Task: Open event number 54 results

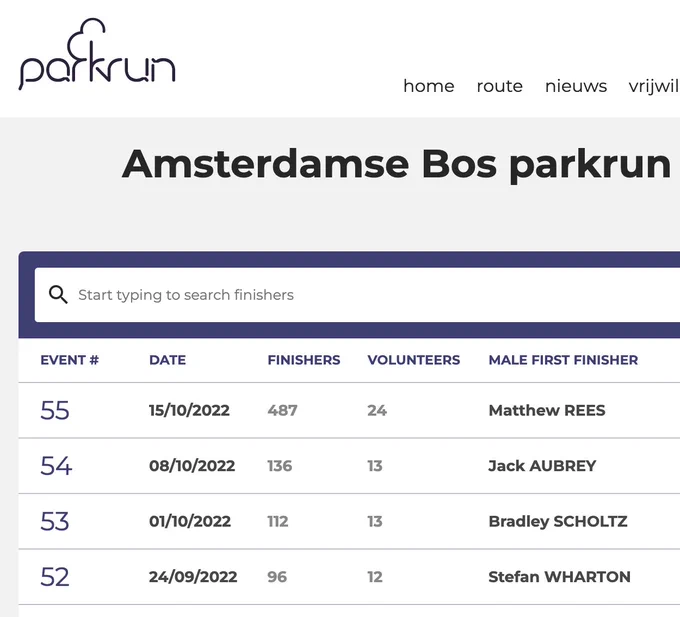Action: tap(56, 466)
